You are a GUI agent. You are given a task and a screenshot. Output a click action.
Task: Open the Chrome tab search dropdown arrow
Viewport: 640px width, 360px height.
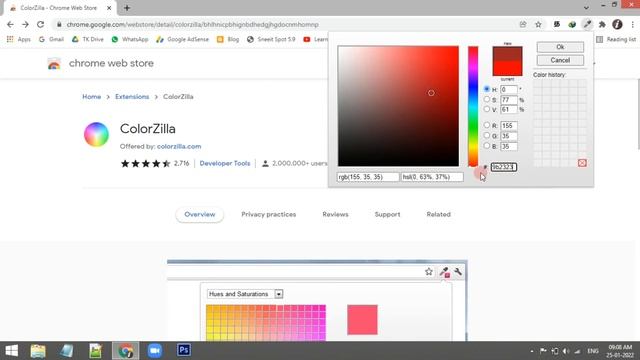click(586, 8)
